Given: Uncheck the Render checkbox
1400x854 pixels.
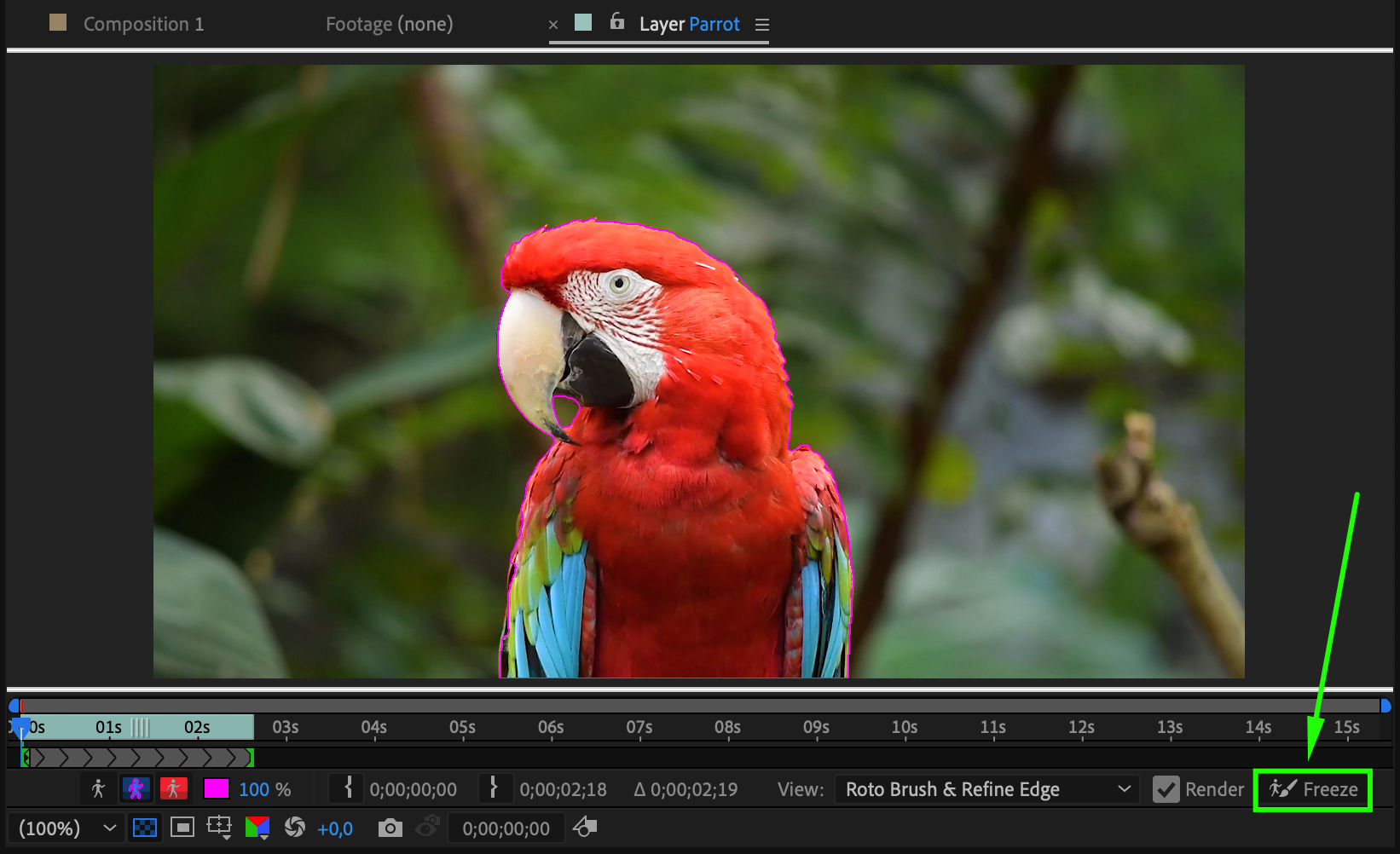Looking at the screenshot, I should coord(1166,789).
